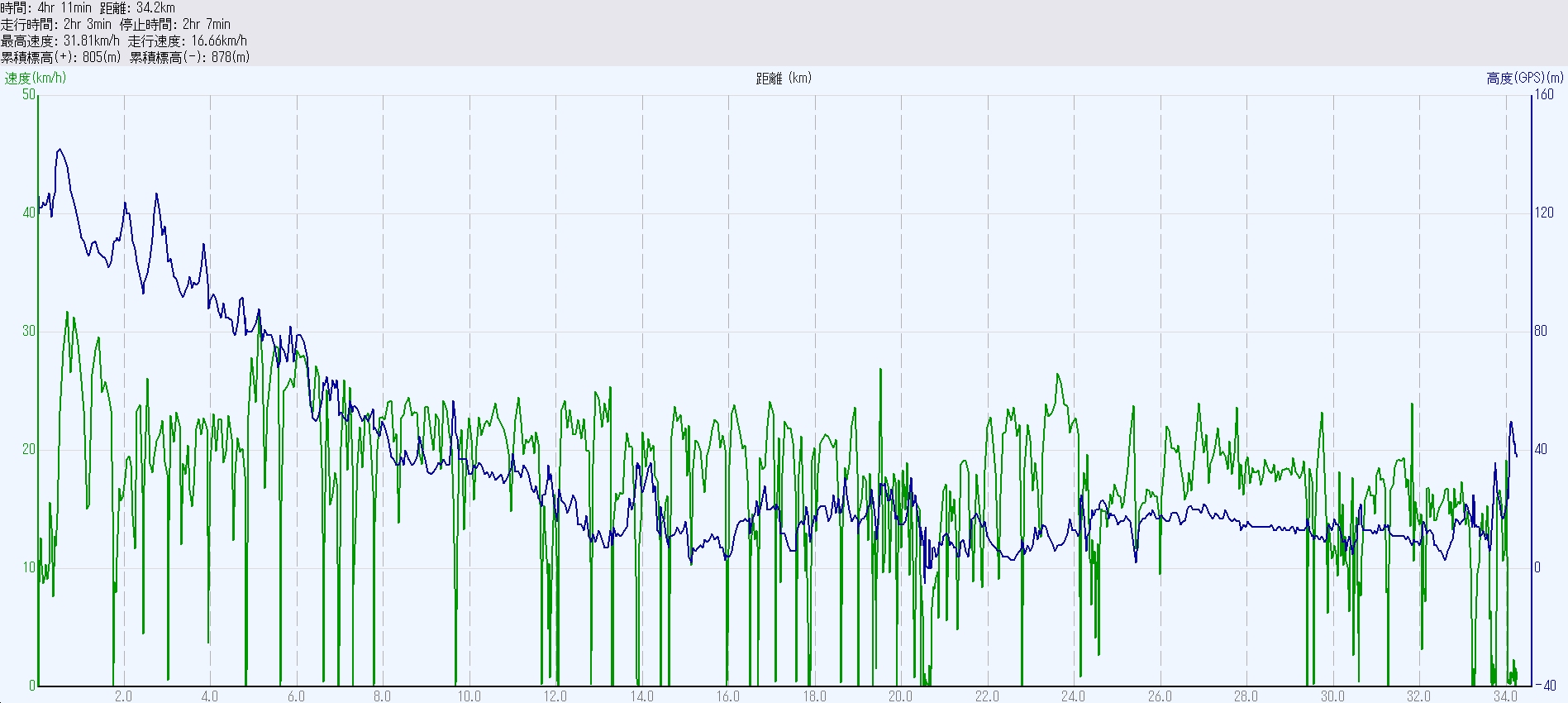Screen dimensions: 1568x703
Task: Select the '120' altitude axis tick
Action: (1544, 213)
